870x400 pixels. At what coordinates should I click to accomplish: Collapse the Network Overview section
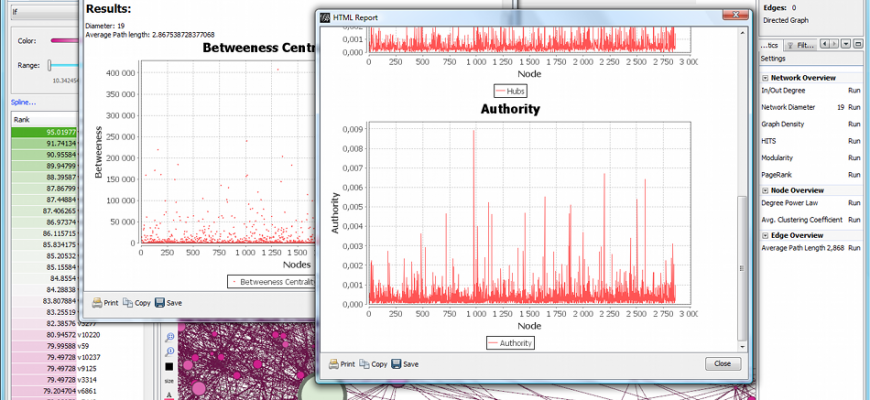point(765,77)
